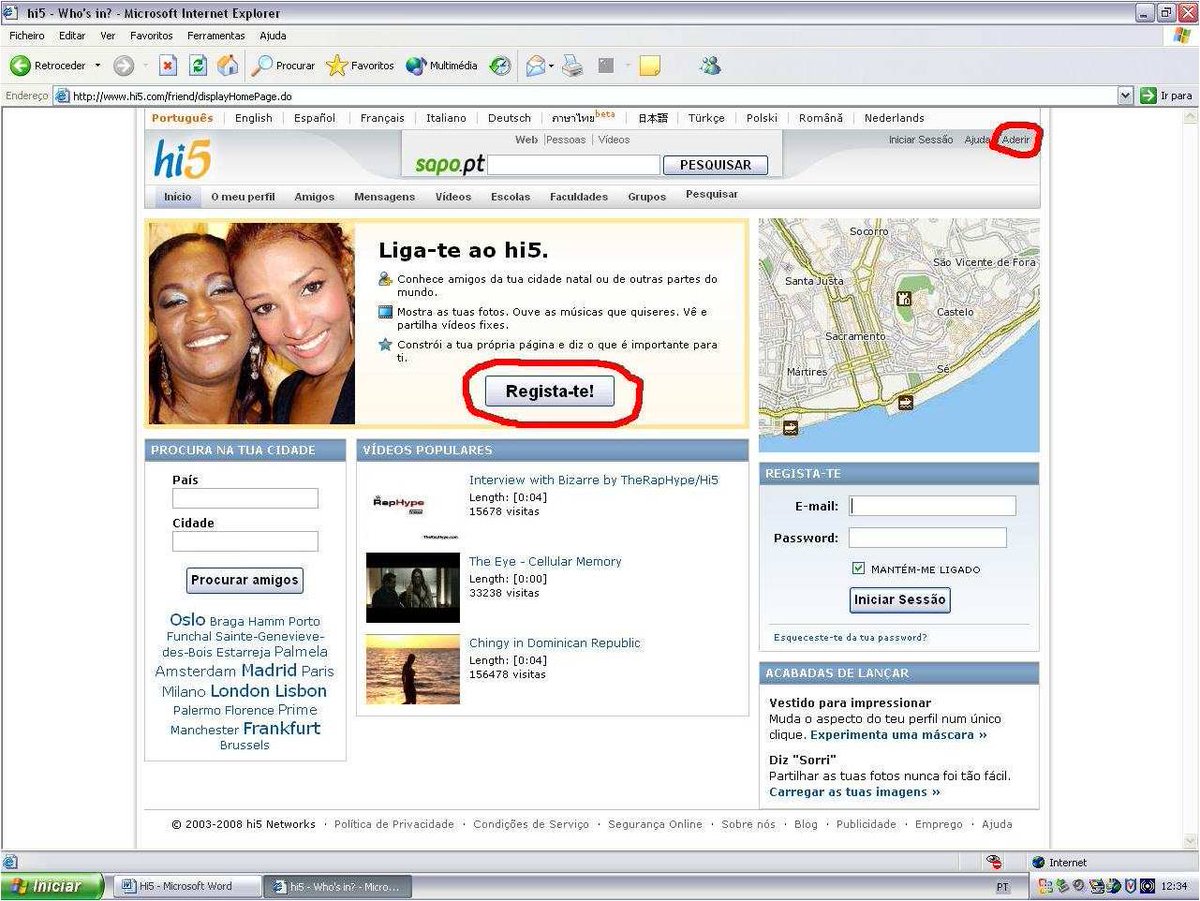Open Procurar search in the toolbar
The image size is (1200, 901).
283,66
